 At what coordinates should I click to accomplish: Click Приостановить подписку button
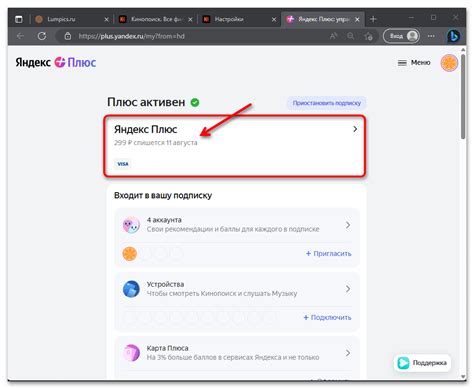(x=327, y=103)
